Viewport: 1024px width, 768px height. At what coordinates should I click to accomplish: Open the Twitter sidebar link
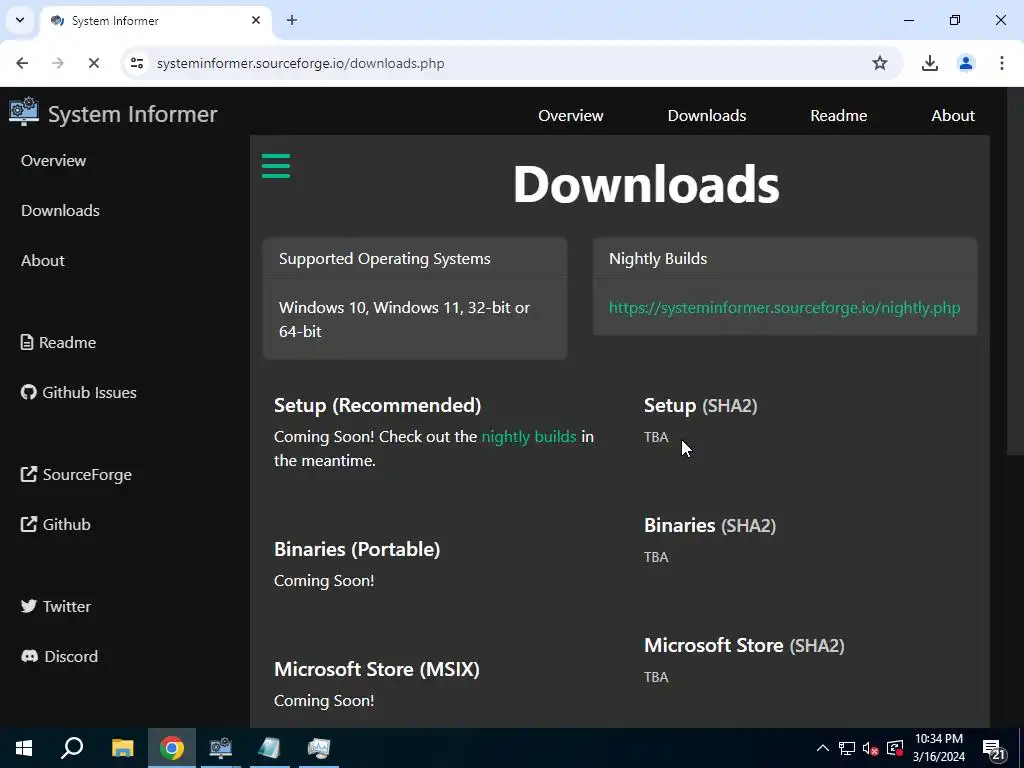(56, 606)
